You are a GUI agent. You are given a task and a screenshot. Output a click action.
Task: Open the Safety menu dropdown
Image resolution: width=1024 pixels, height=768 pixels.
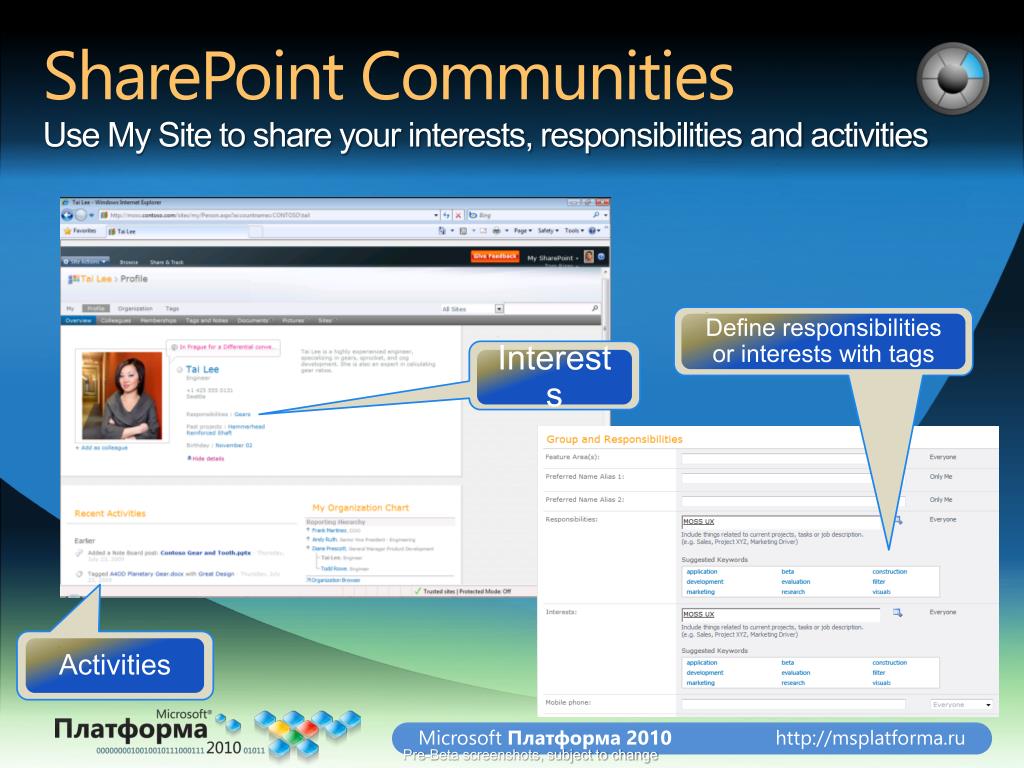point(548,231)
